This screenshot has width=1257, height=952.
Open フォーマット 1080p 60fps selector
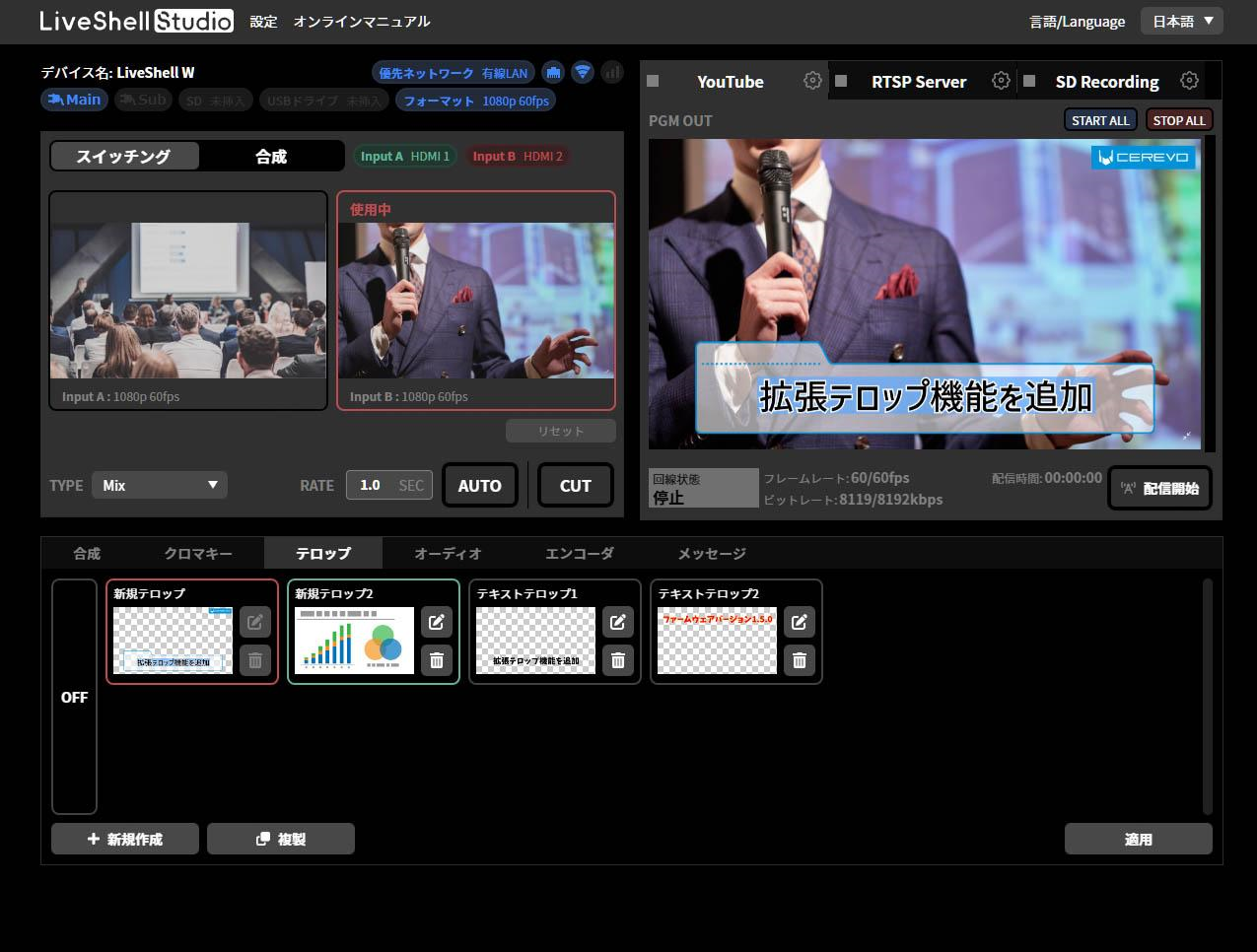(475, 101)
